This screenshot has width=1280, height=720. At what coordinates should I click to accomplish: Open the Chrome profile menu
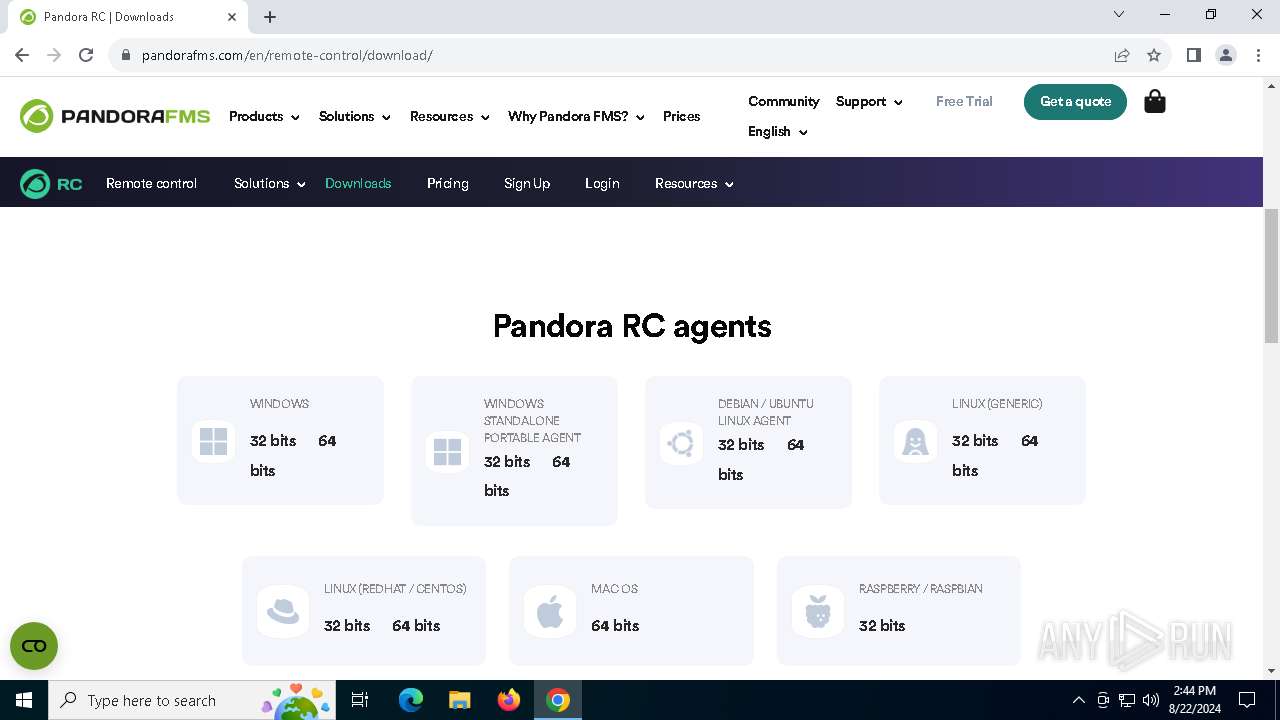[x=1226, y=55]
